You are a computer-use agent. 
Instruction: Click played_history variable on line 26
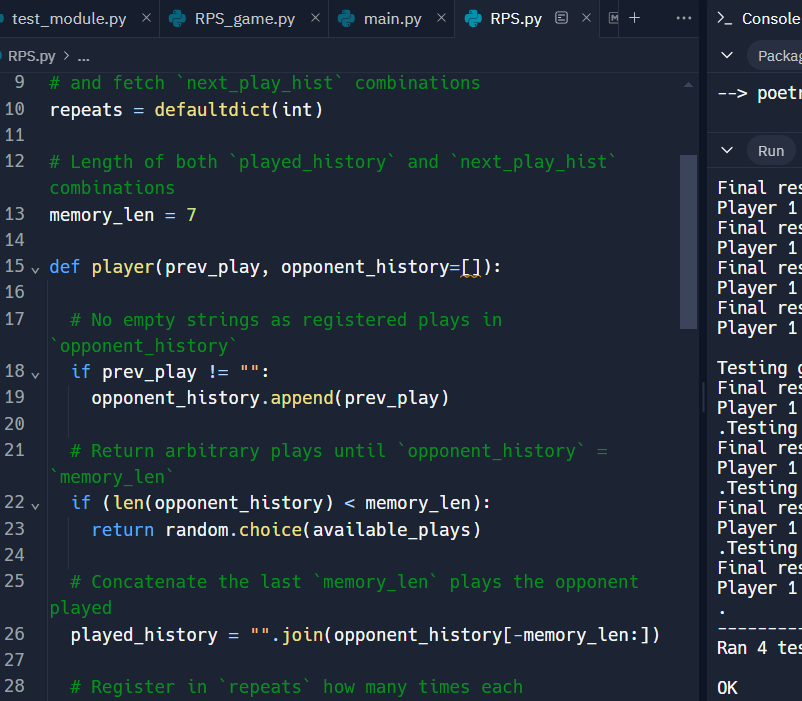pyautogui.click(x=144, y=635)
